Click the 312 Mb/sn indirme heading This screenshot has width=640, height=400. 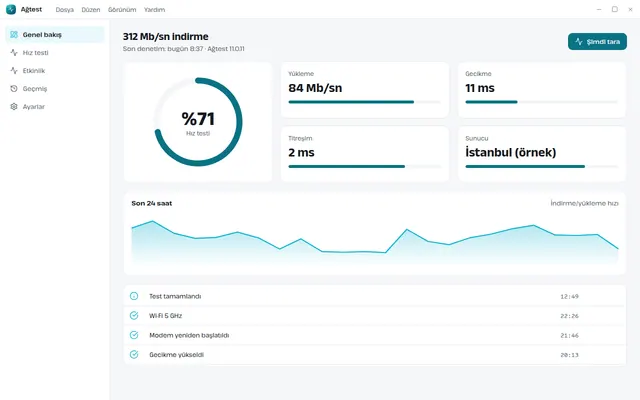pyautogui.click(x=165, y=36)
